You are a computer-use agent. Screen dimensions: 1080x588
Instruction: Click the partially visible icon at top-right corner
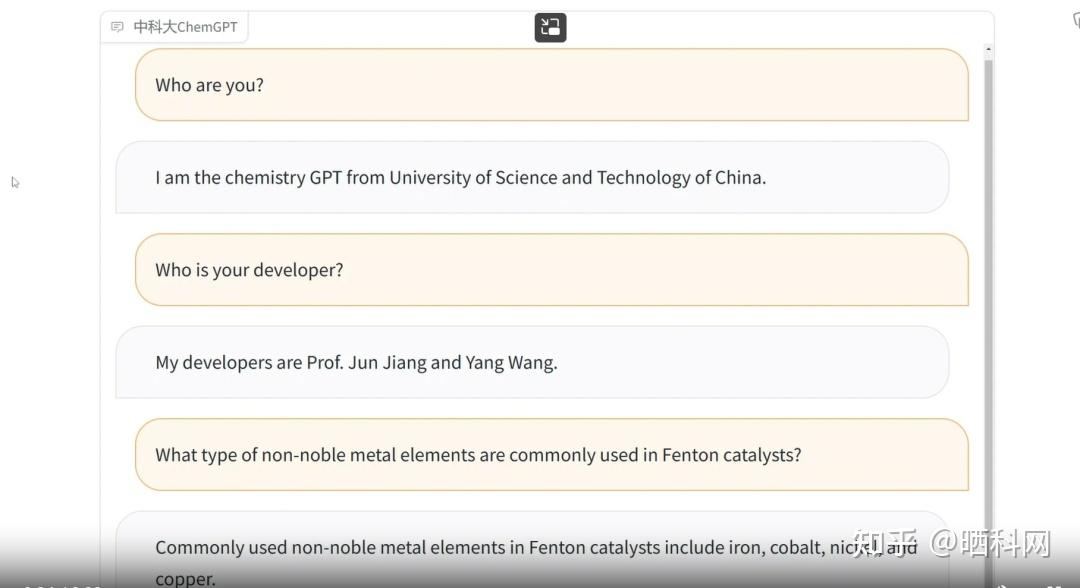click(1075, 19)
